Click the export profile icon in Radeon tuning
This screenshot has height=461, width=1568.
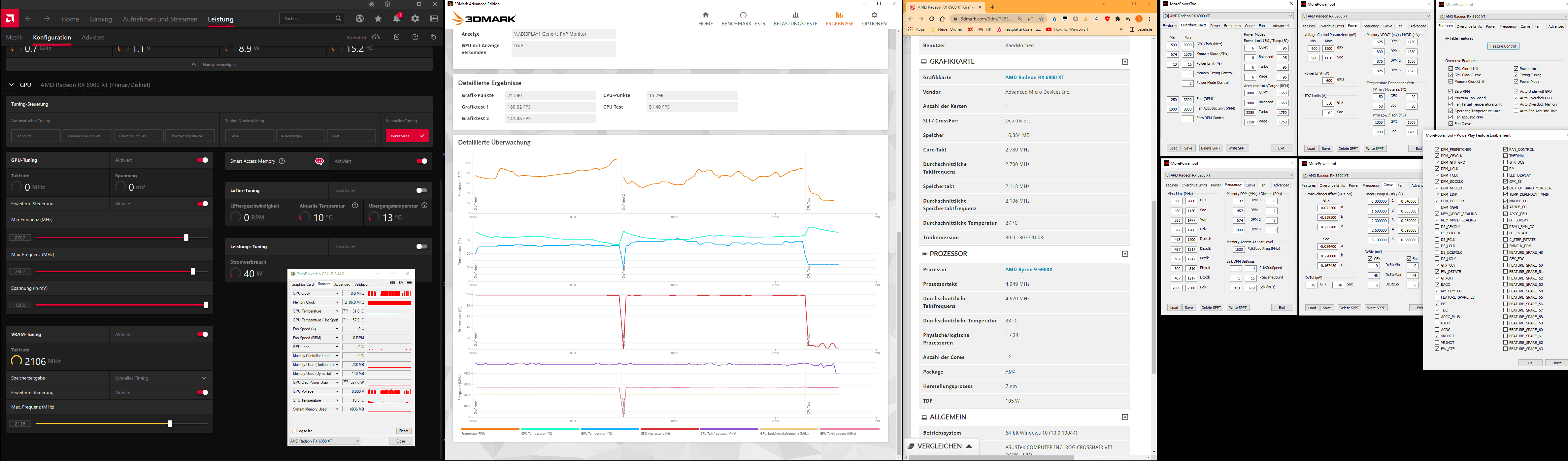[x=415, y=37]
